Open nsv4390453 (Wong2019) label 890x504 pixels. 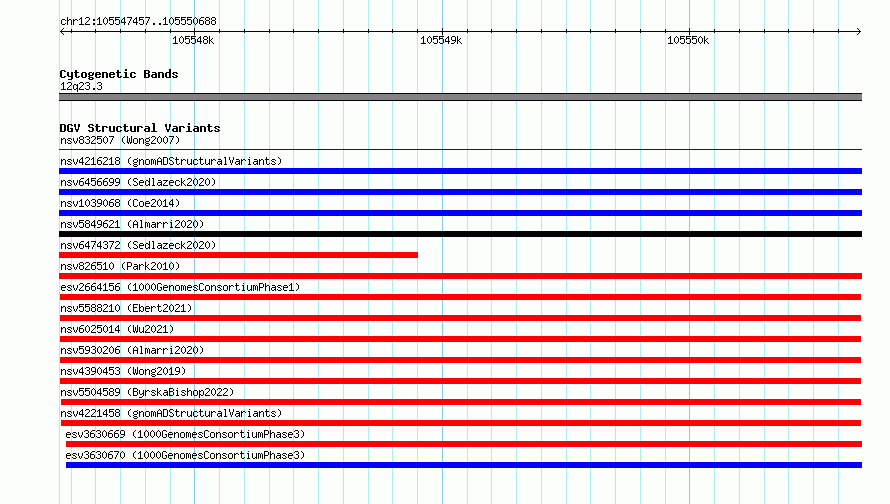123,371
